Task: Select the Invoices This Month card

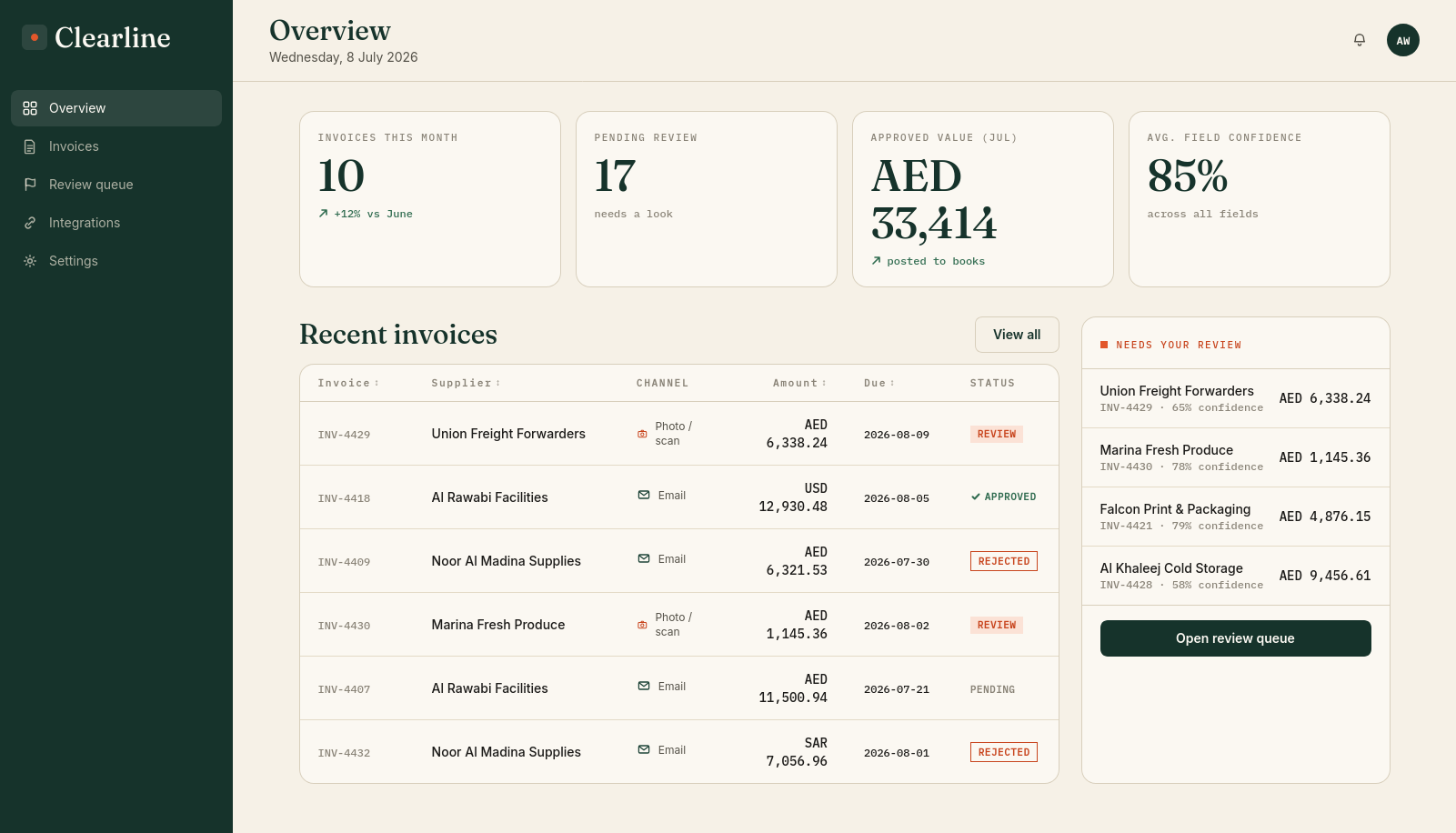Action: [430, 199]
